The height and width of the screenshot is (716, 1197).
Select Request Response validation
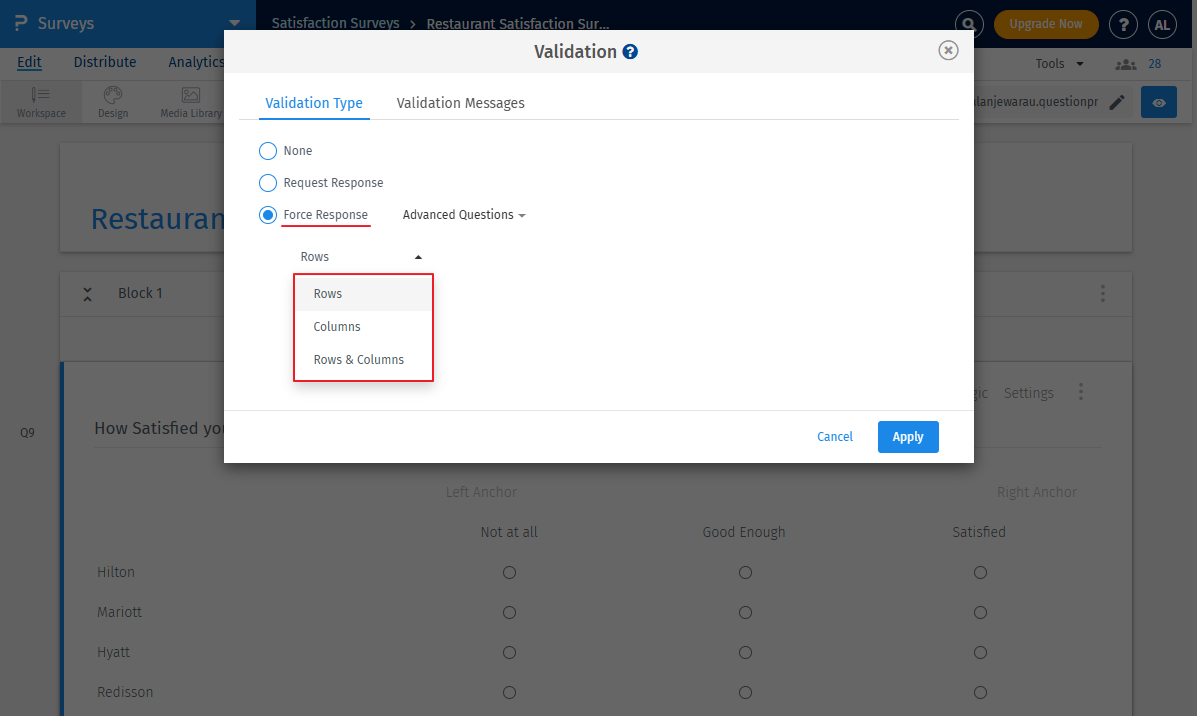tap(267, 182)
